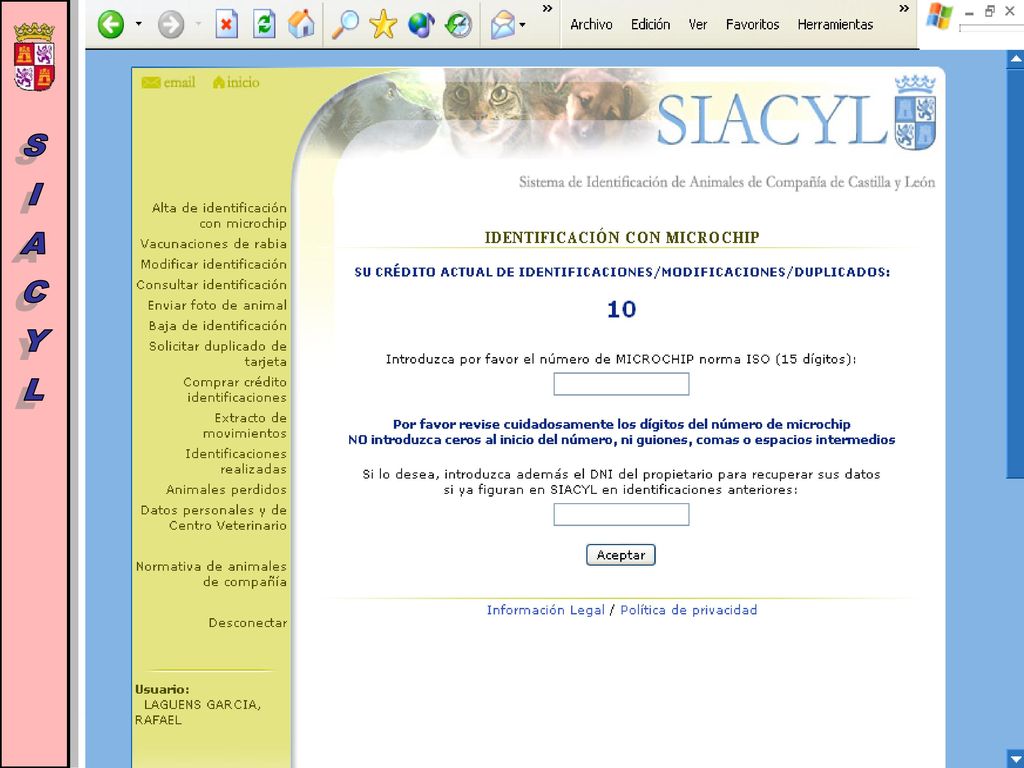Image resolution: width=1024 pixels, height=768 pixels.
Task: Open Extracto de movimientos
Action: (245, 425)
